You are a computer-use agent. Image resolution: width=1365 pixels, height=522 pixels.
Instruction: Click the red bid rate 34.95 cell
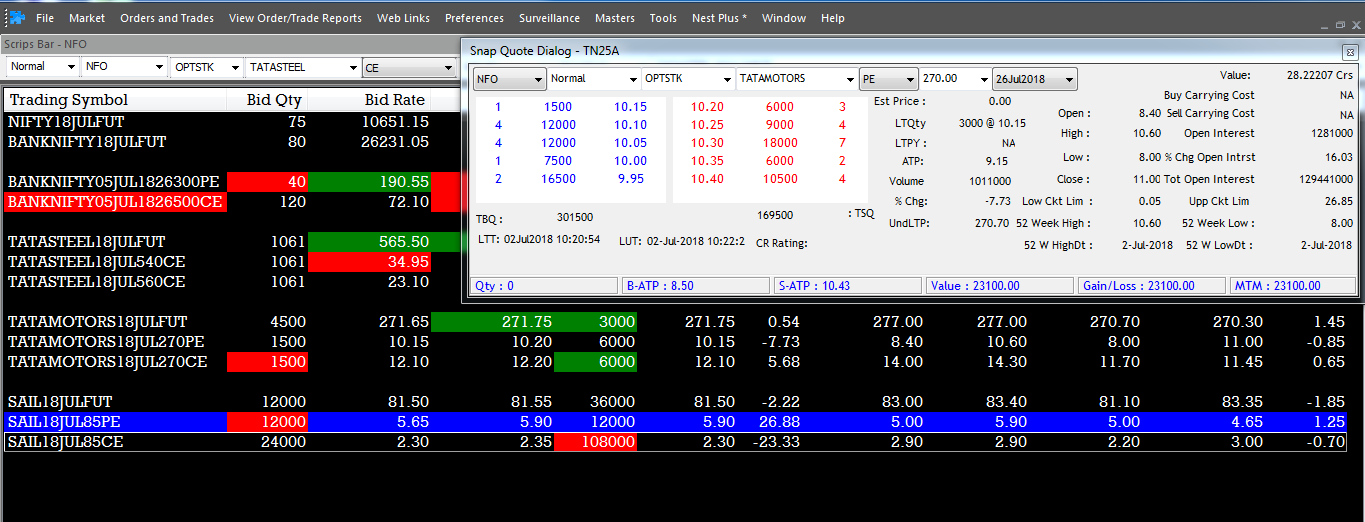370,262
